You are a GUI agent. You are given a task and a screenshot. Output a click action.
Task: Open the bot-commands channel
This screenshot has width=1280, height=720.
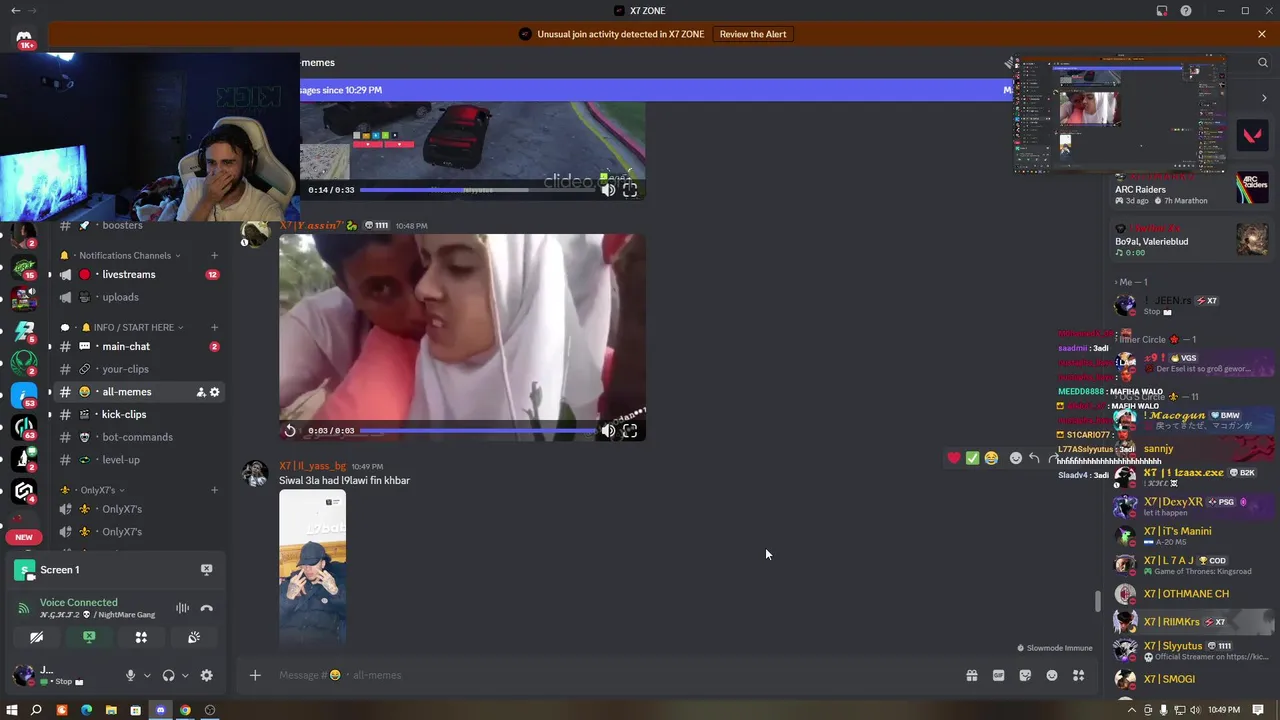click(137, 437)
